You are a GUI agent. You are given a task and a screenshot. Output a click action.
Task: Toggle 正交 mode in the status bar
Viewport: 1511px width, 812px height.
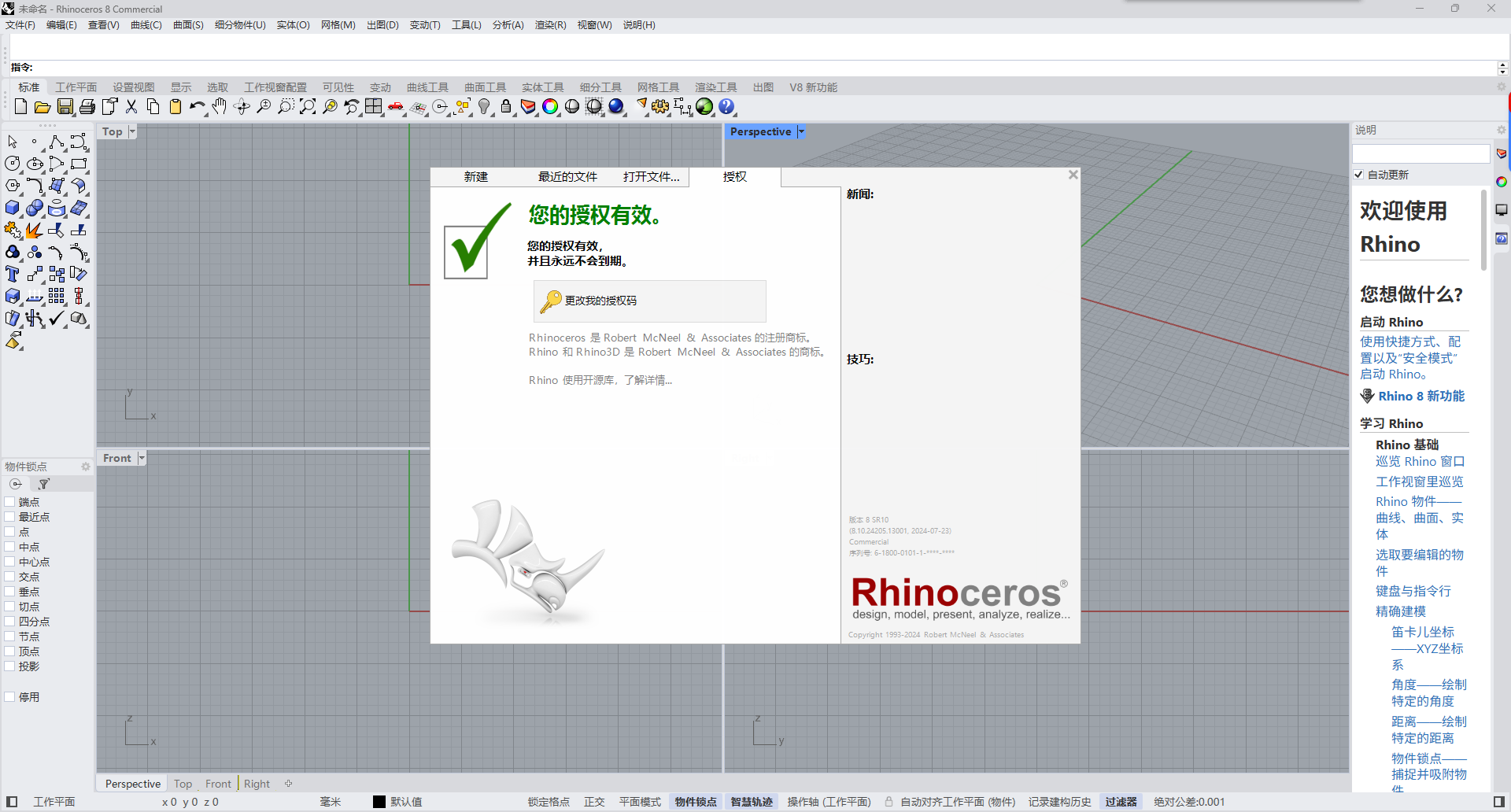click(594, 801)
